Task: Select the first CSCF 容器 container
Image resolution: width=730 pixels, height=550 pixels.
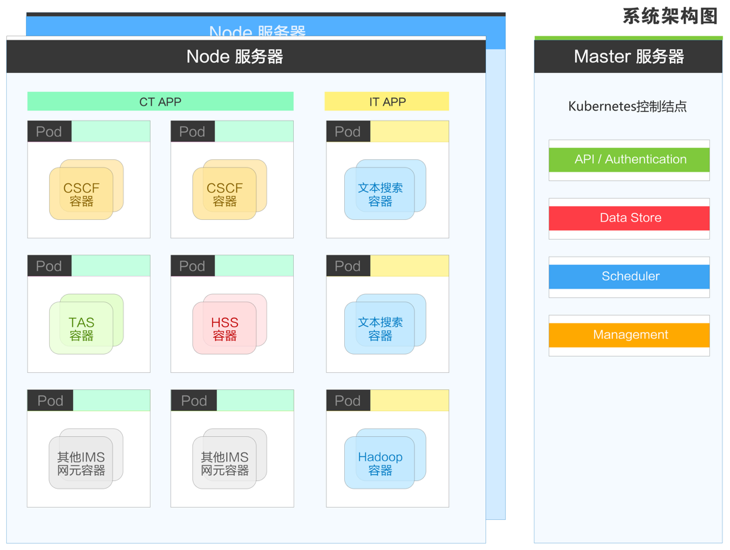Action: [82, 194]
